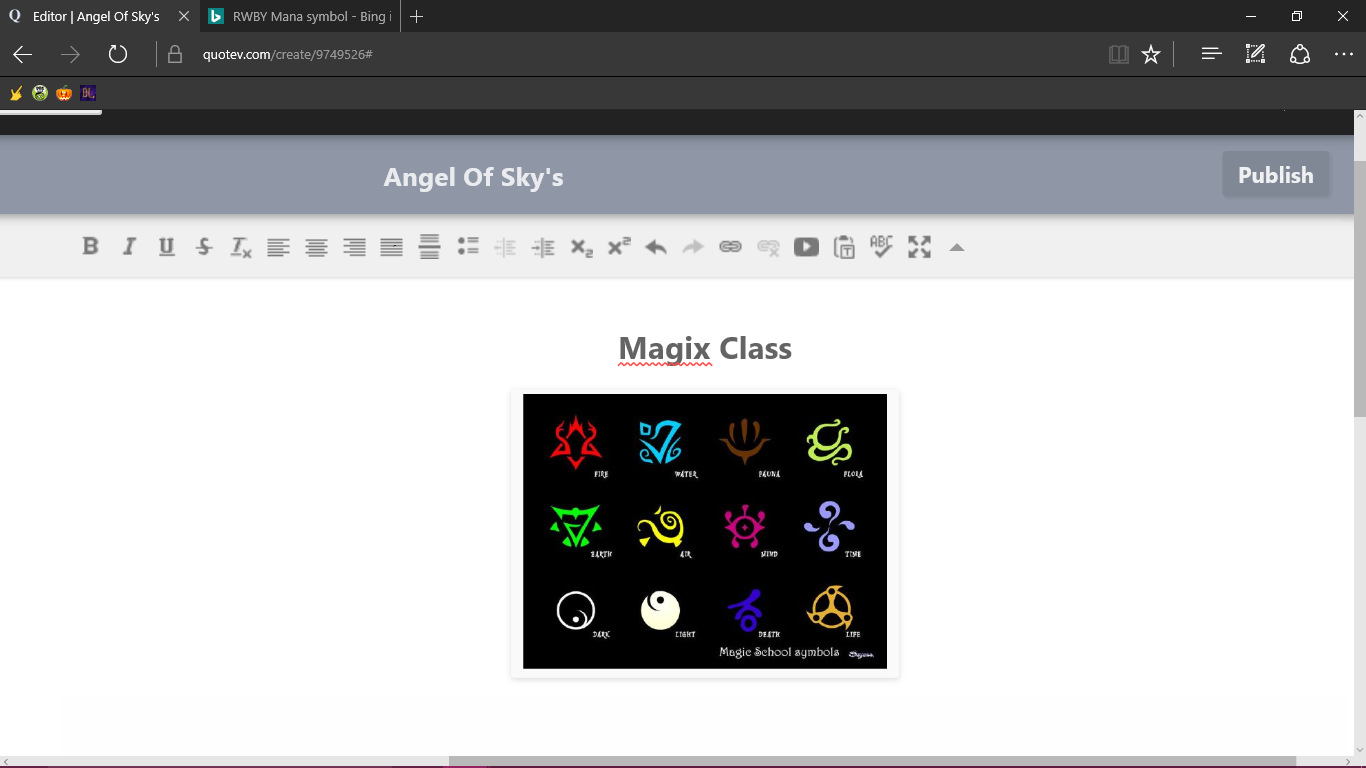
Task: Click the subscript icon
Action: [x=582, y=247]
